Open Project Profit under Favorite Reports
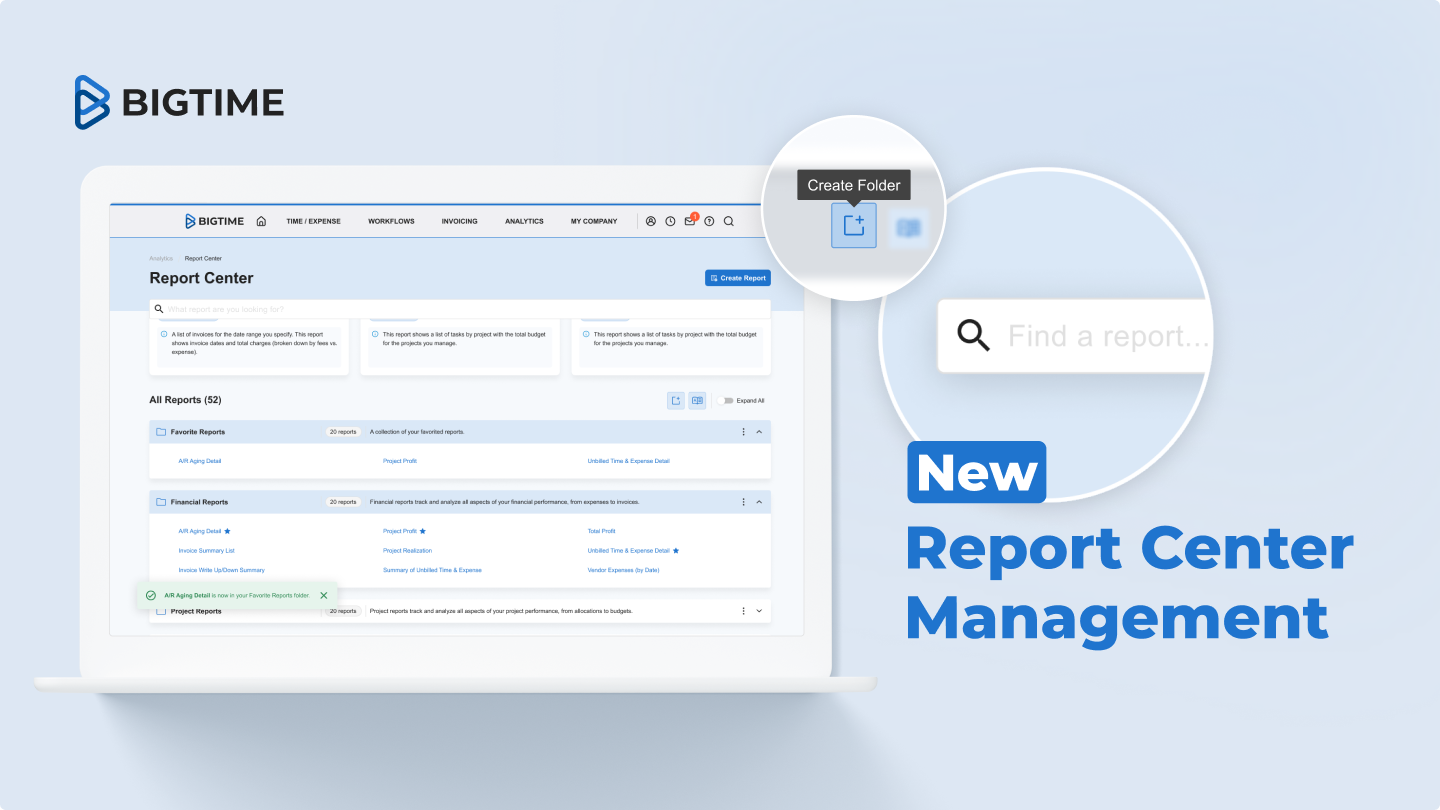The width and height of the screenshot is (1440, 810). [400, 461]
